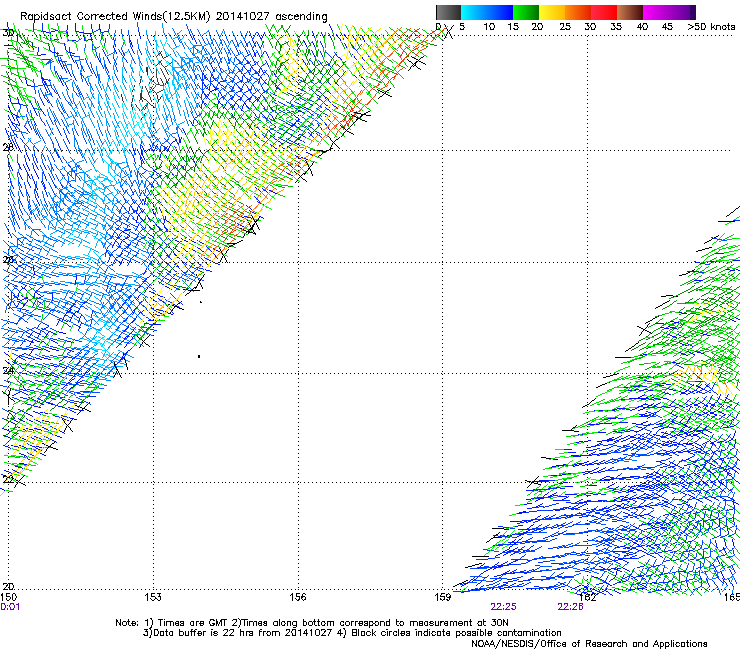Image resolution: width=740 pixels, height=650 pixels.
Task: Click the legend value '15' under color bar
Action: [x=513, y=27]
